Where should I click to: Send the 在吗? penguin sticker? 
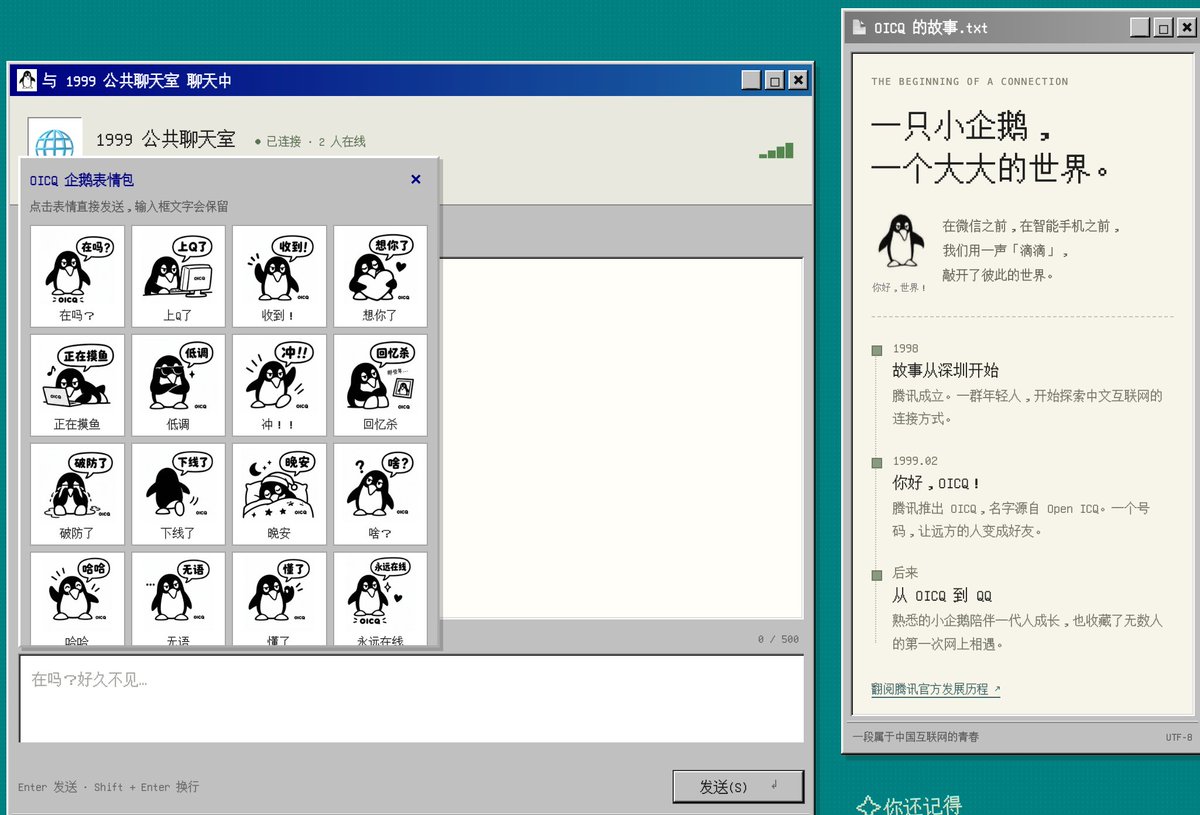(77, 276)
